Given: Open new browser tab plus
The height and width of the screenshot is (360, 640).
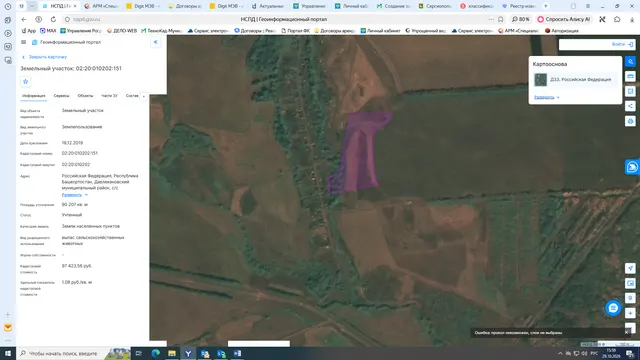Looking at the screenshot, I should (546, 6).
